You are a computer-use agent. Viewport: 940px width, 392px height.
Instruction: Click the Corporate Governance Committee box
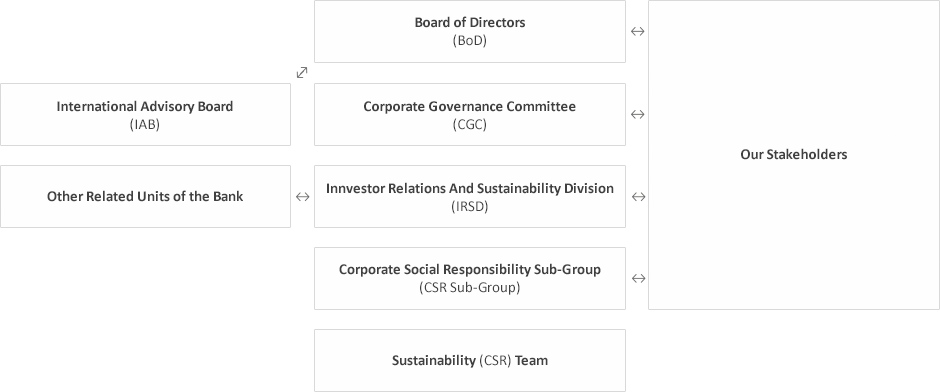[x=470, y=114]
